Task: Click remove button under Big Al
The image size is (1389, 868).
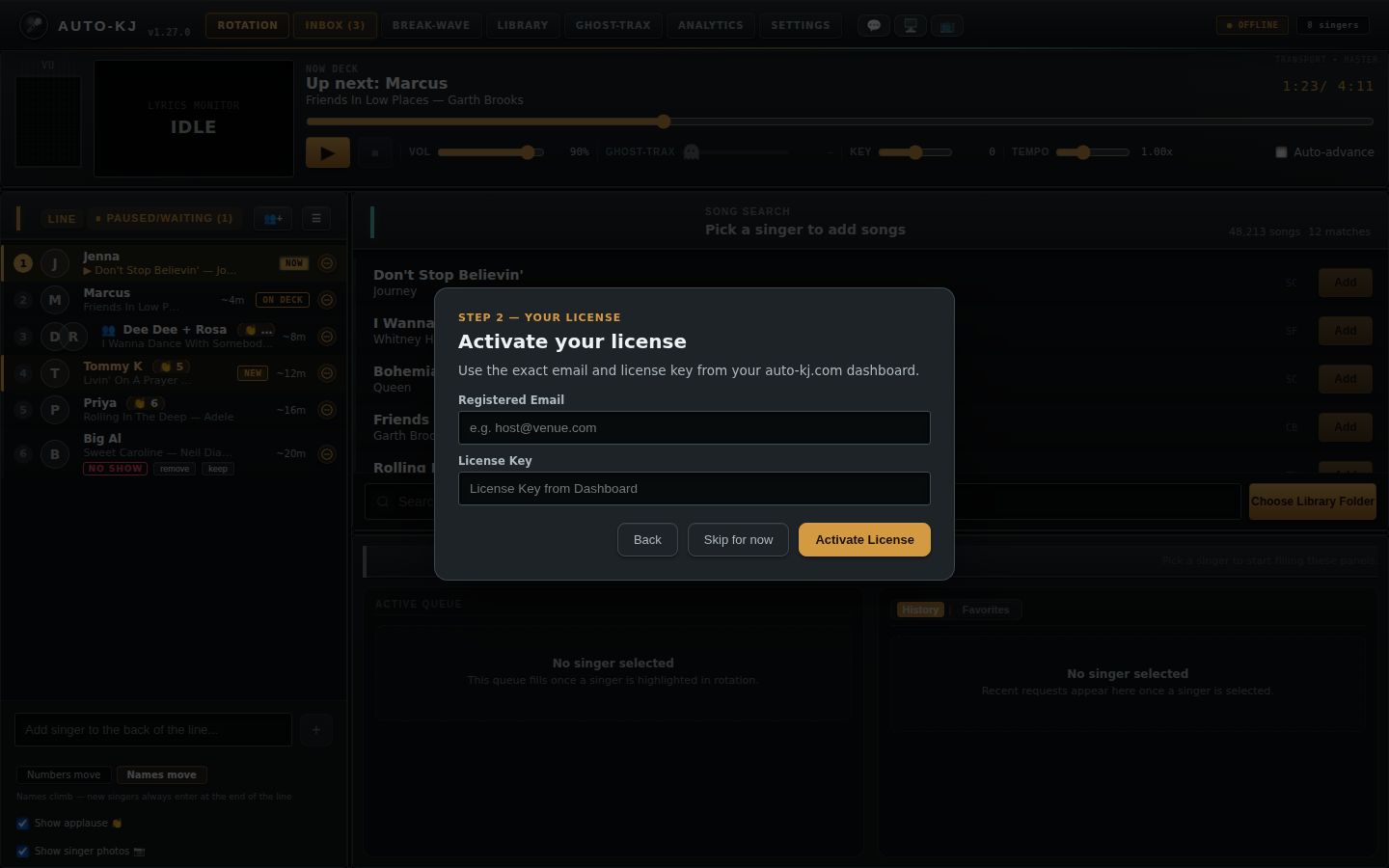Action: tap(175, 469)
